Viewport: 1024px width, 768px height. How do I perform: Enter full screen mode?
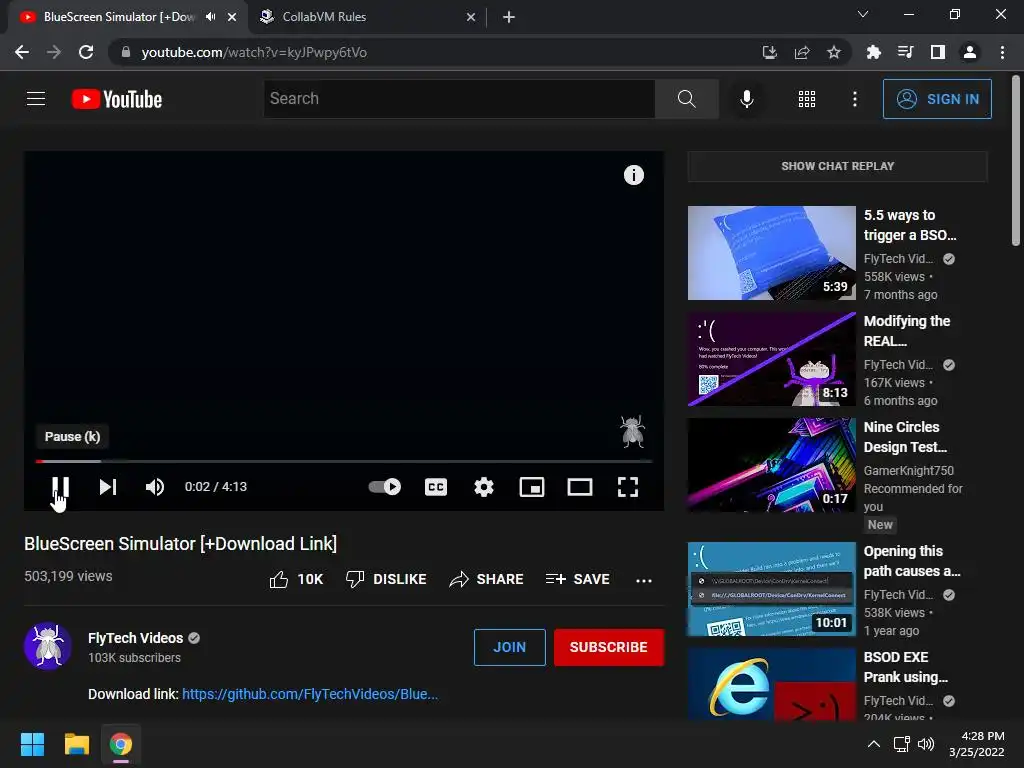[628, 487]
